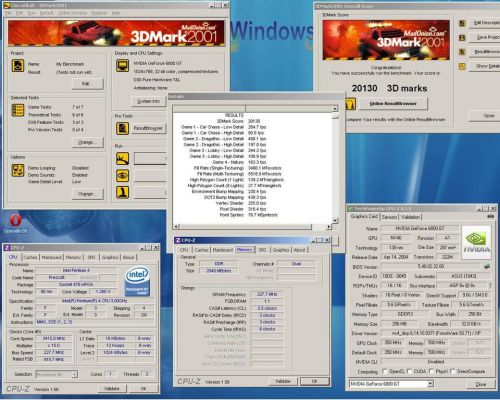Image resolution: width=500 pixels, height=400 pixels.
Task: Click the Name field in GPU-Z
Action: [420, 229]
